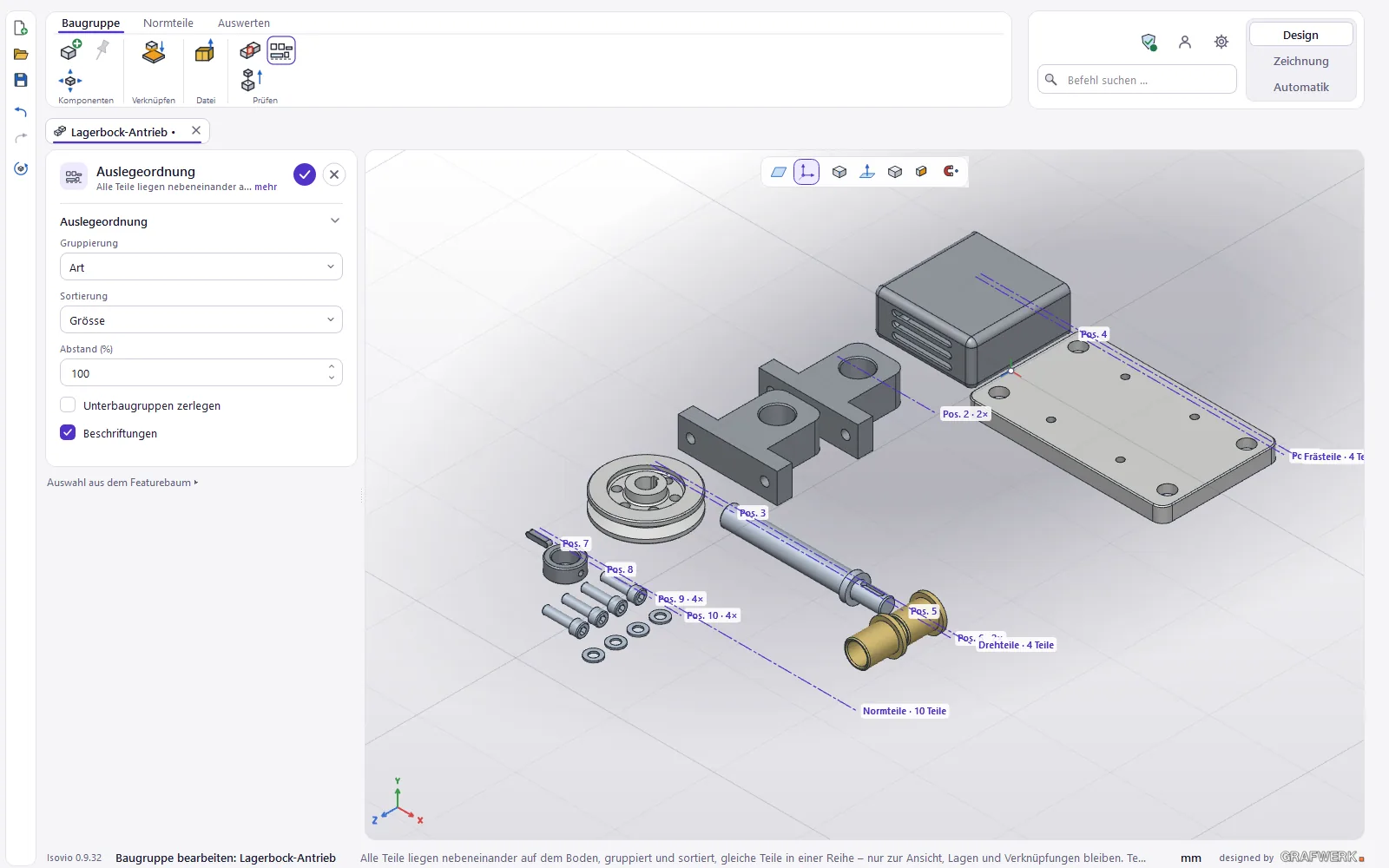
Task: Toggle the Auslegeordnung layout icon in ribbon
Action: coord(281,50)
